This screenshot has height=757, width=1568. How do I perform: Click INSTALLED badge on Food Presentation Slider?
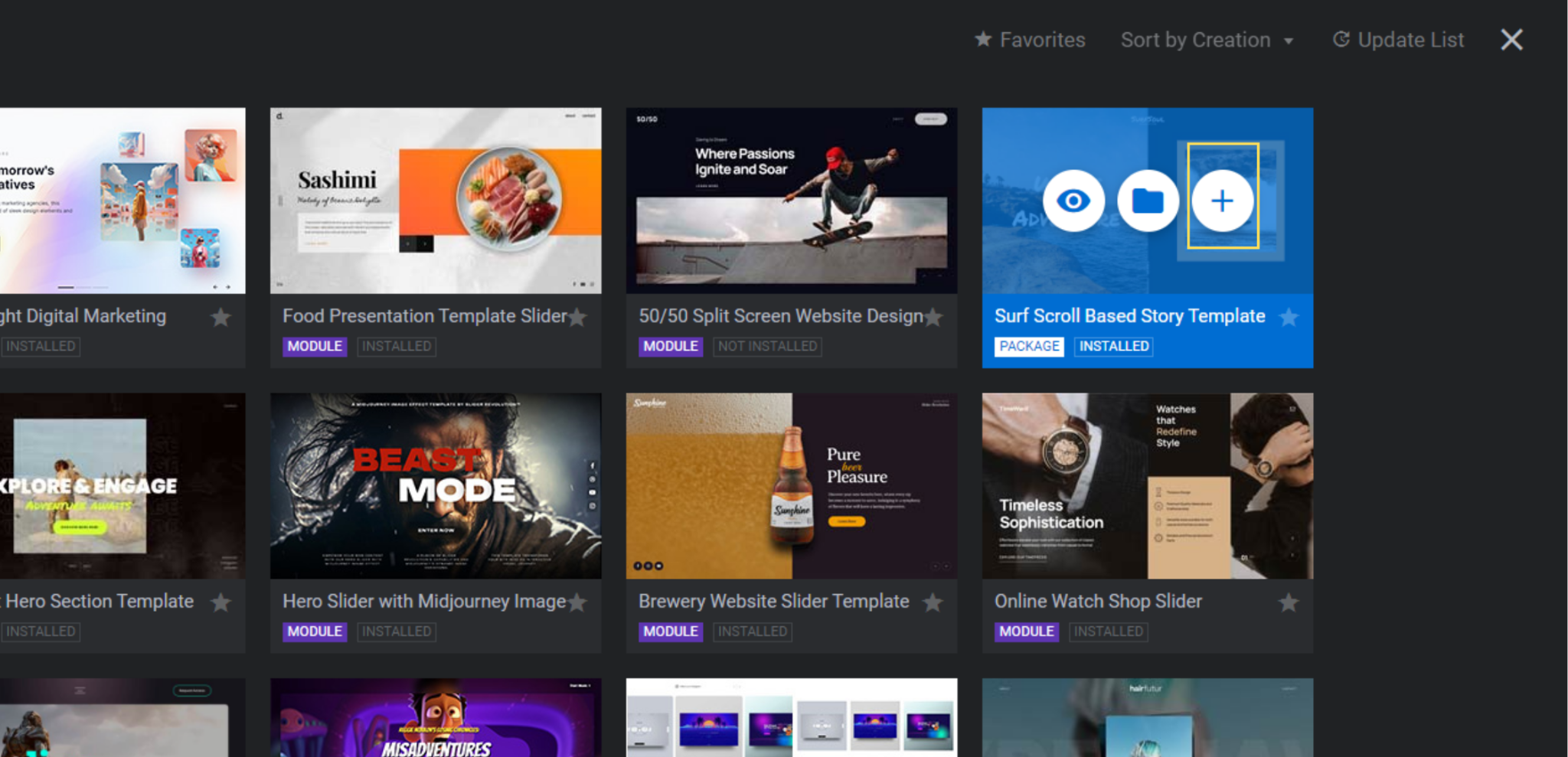pyautogui.click(x=396, y=346)
